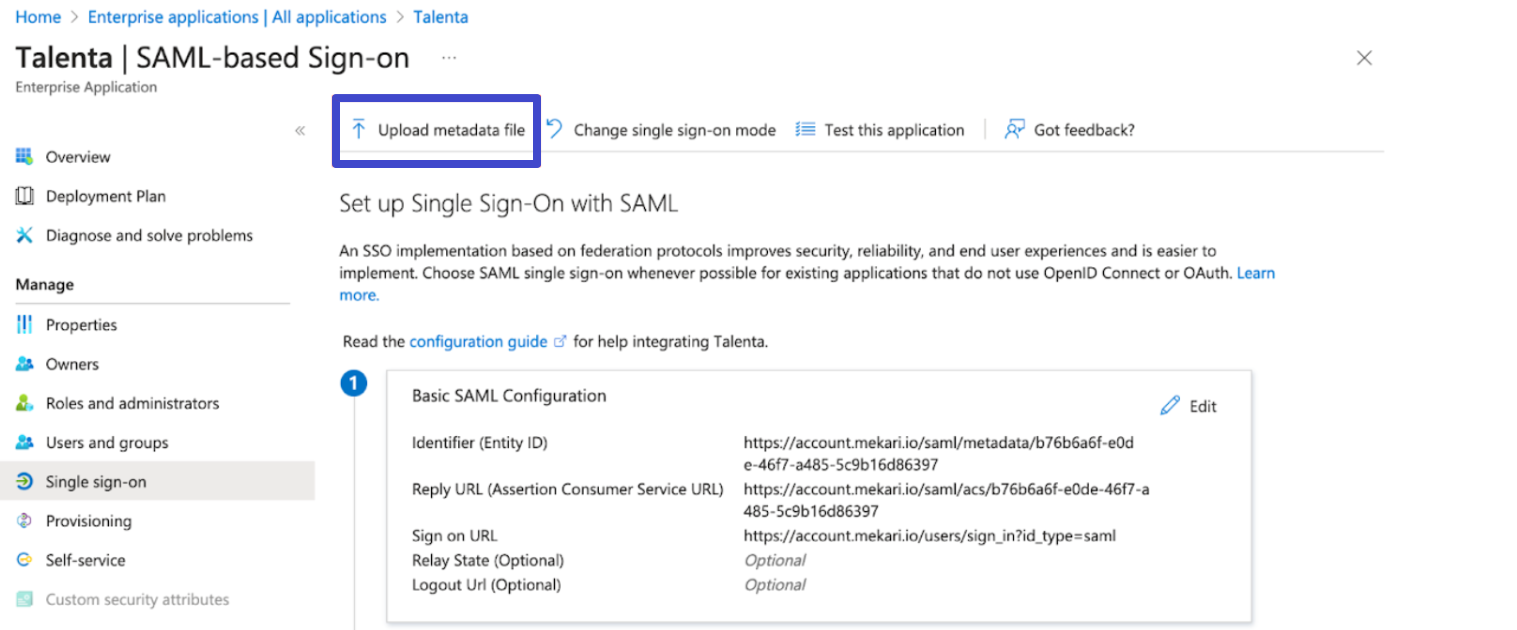Click the external link icon beside configuration guide

tap(560, 342)
